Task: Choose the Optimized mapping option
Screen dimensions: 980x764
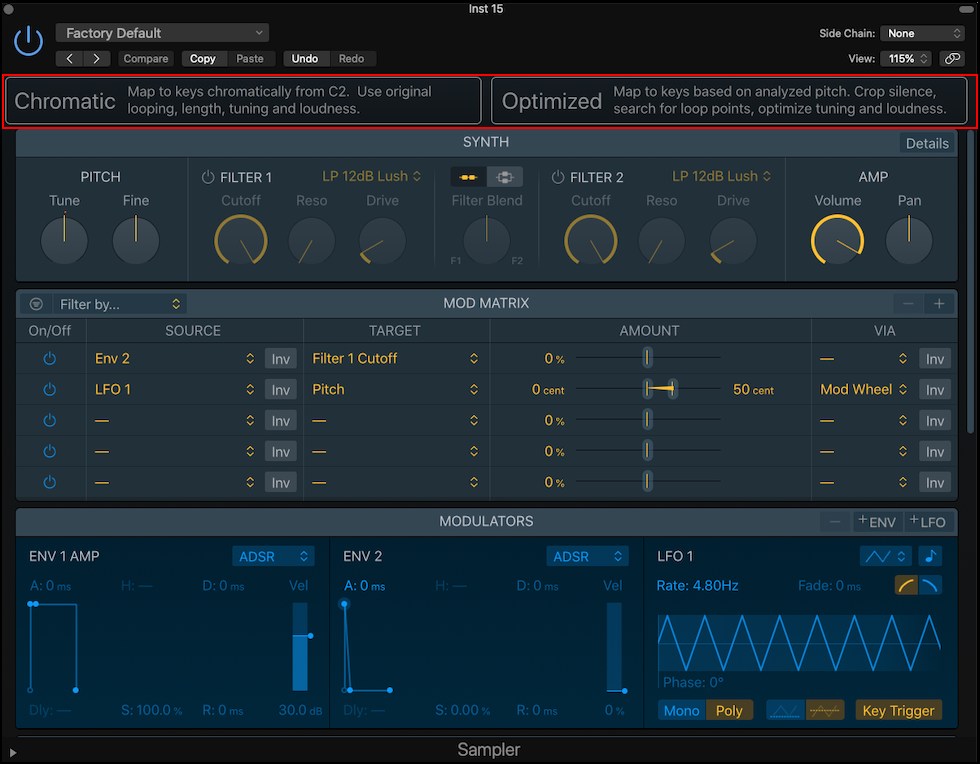Action: pos(729,101)
